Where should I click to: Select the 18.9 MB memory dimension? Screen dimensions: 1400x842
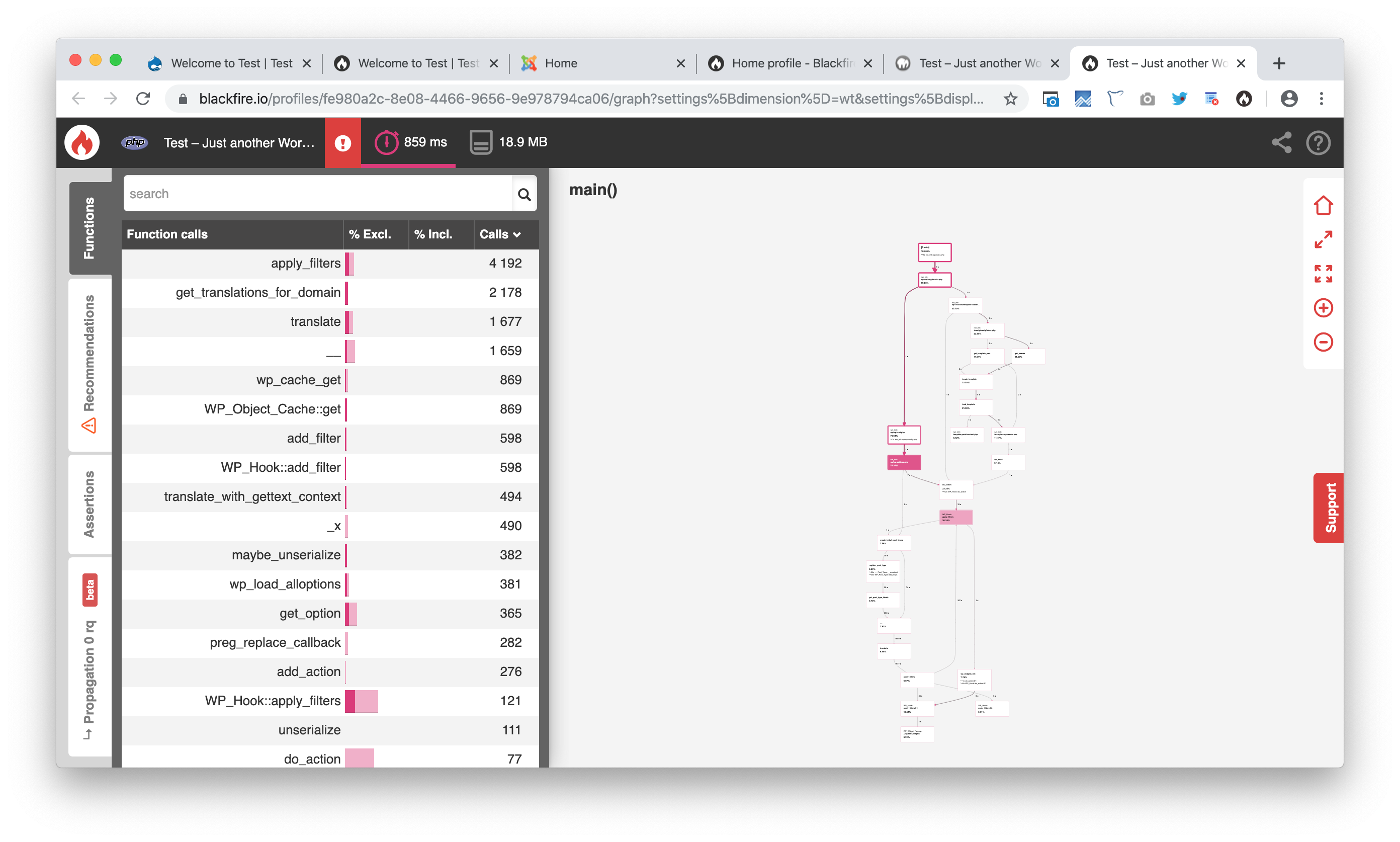click(x=508, y=142)
